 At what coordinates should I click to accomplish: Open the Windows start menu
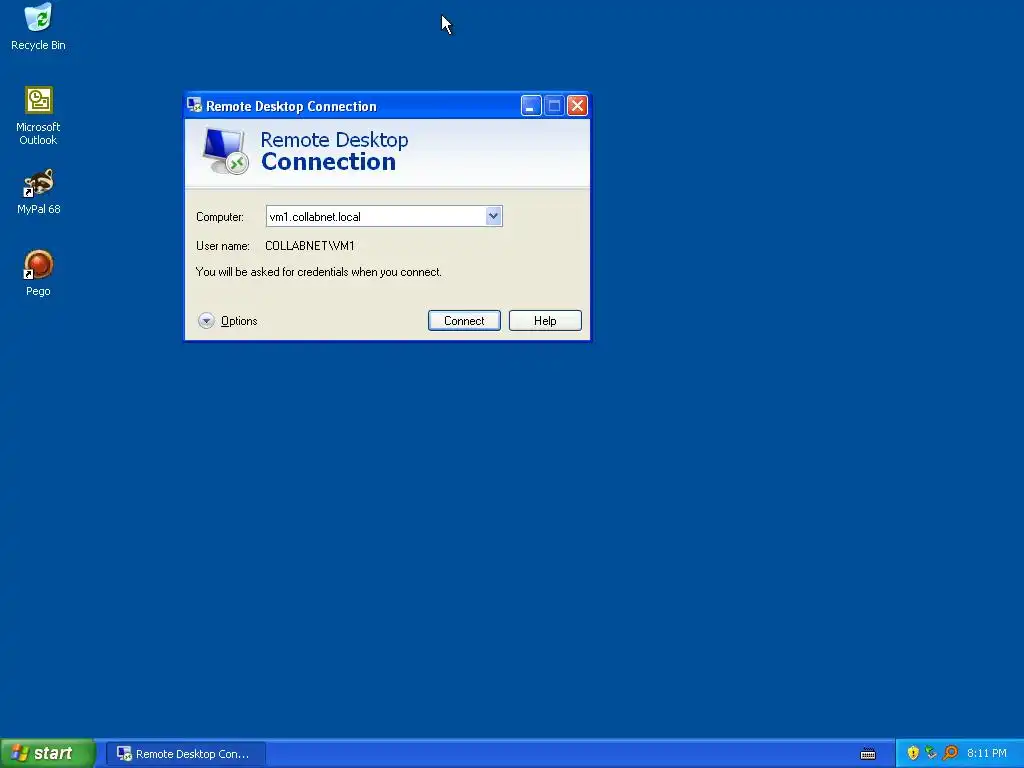48,753
